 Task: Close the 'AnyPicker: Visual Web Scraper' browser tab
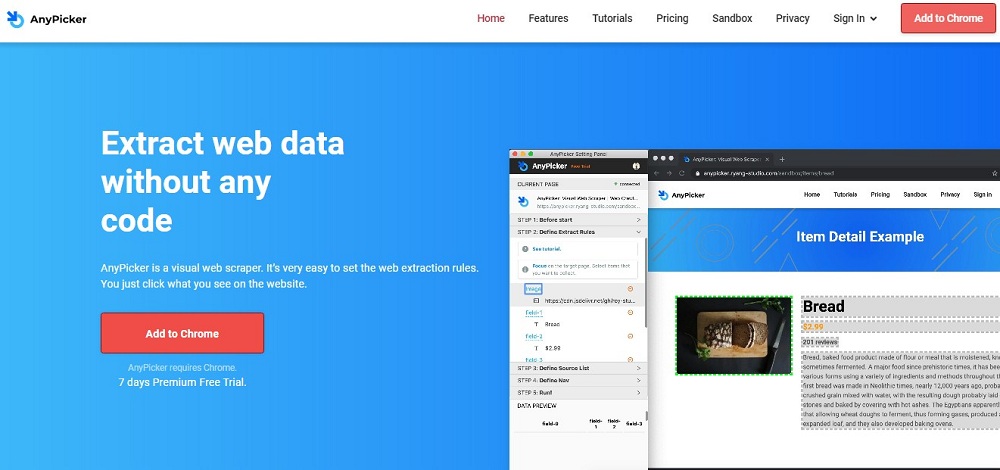pos(767,159)
